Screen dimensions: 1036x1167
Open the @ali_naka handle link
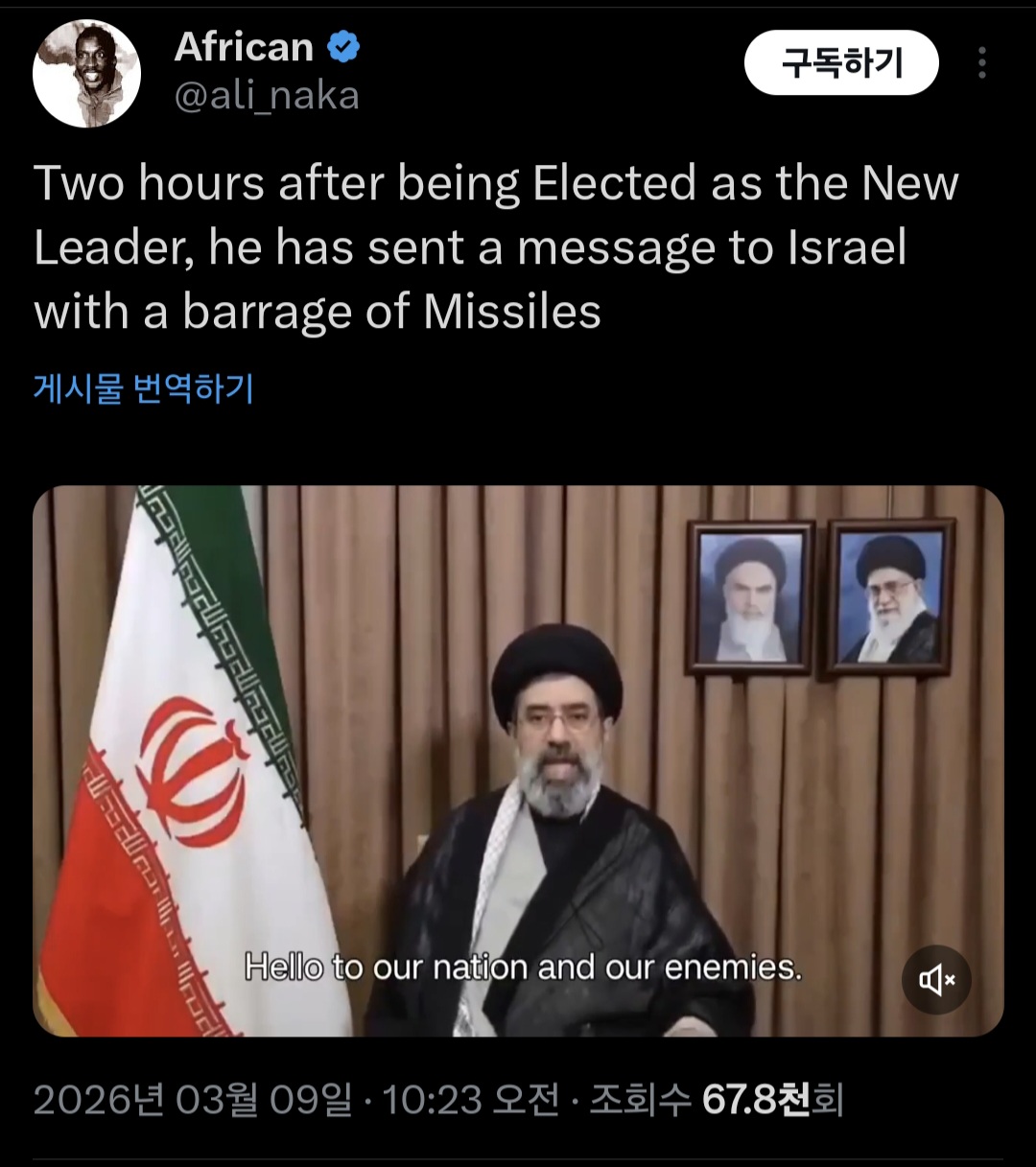click(267, 96)
